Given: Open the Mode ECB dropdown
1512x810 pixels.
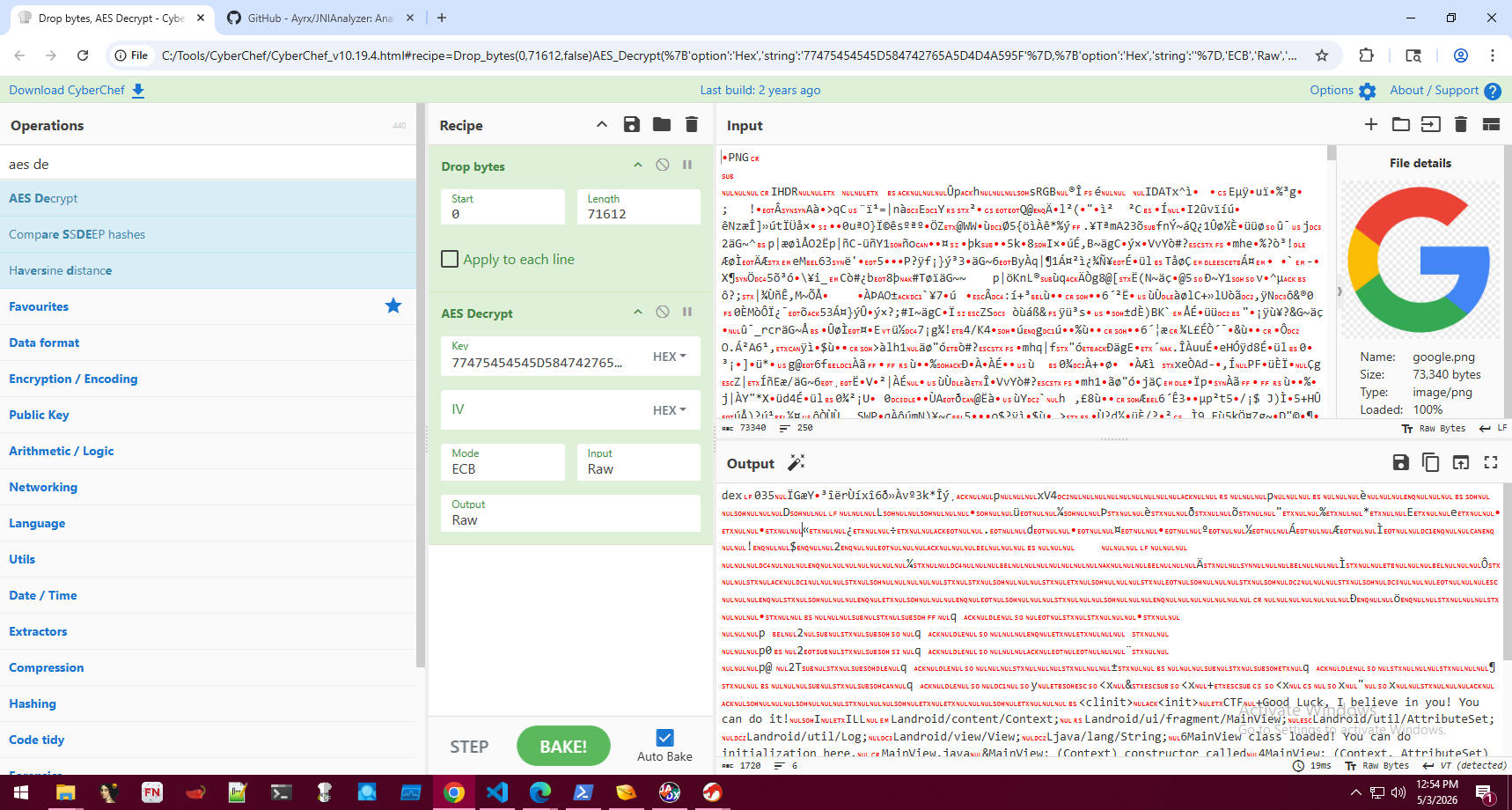Looking at the screenshot, I should pyautogui.click(x=503, y=461).
